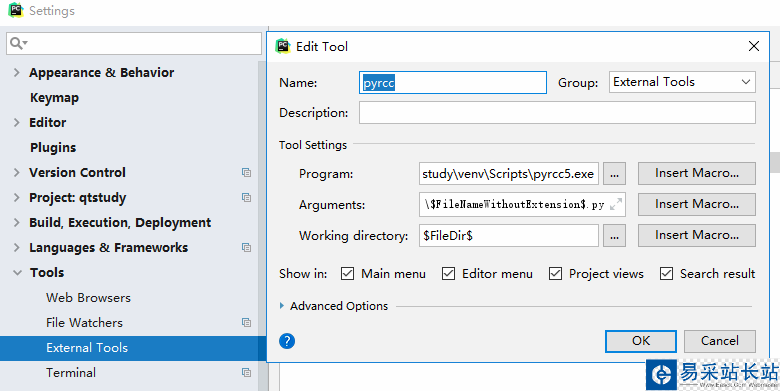Browse for Program path with ellipsis button

coord(614,174)
